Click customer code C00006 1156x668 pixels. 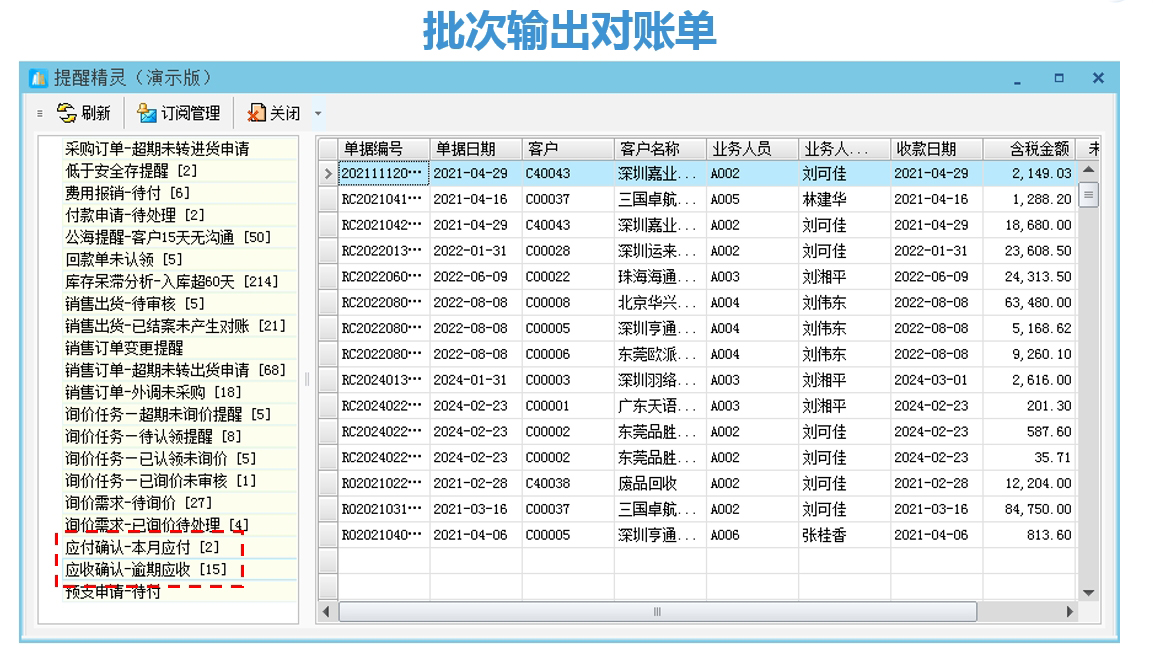pos(568,355)
